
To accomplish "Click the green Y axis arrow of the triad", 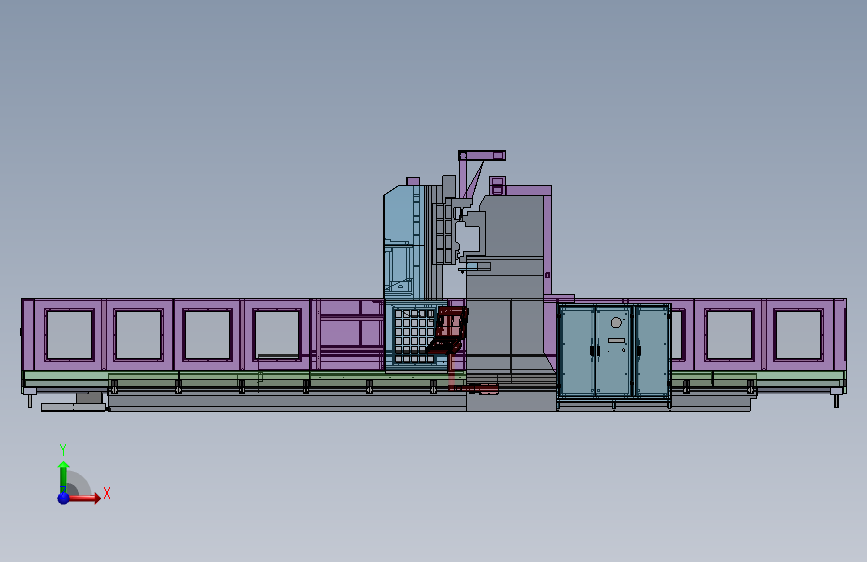I will [63, 475].
